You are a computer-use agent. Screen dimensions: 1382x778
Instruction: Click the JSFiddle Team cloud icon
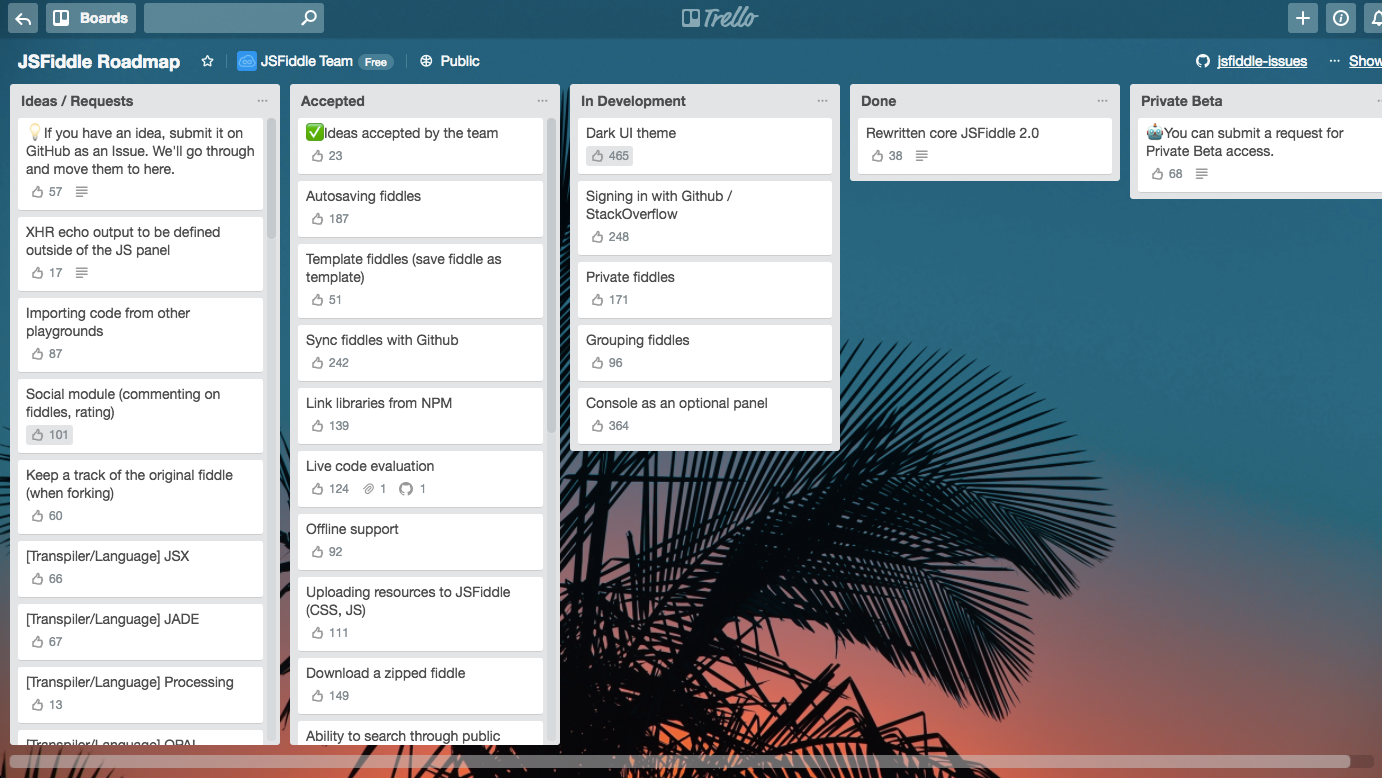pyautogui.click(x=246, y=61)
